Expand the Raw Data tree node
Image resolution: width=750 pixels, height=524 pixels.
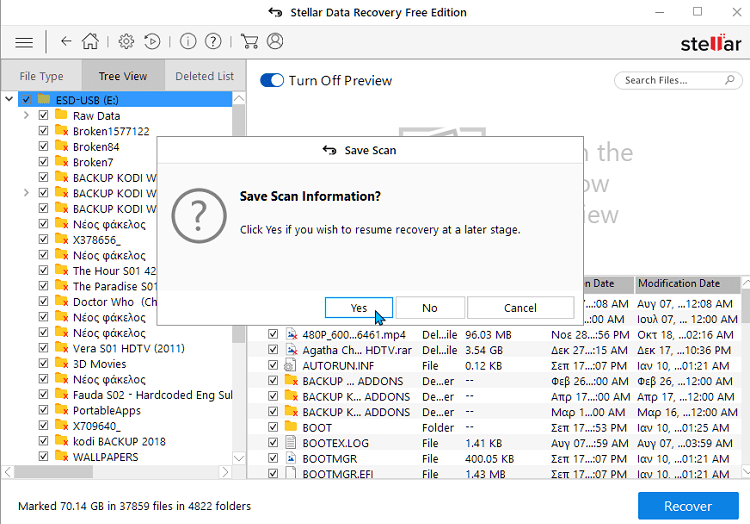[x=26, y=115]
